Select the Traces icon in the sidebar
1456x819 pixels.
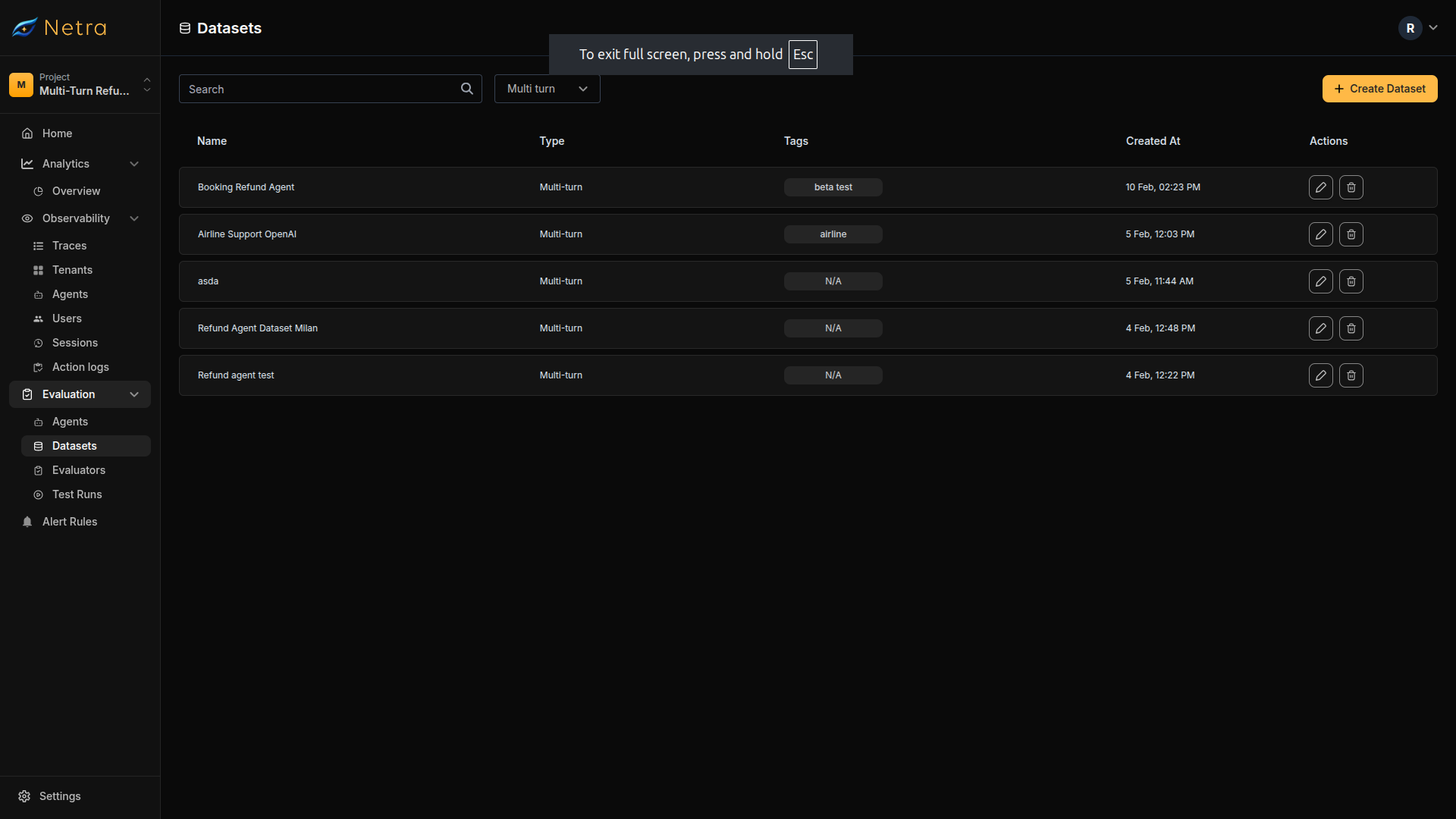(x=39, y=246)
